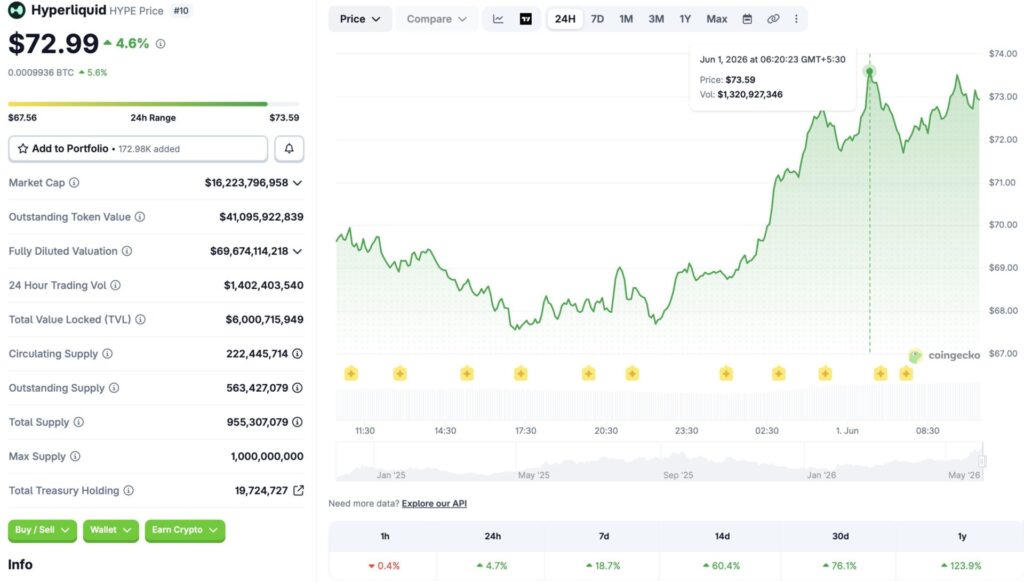
Task: Click info icon next to Outstanding Supply label
Action: tap(114, 388)
